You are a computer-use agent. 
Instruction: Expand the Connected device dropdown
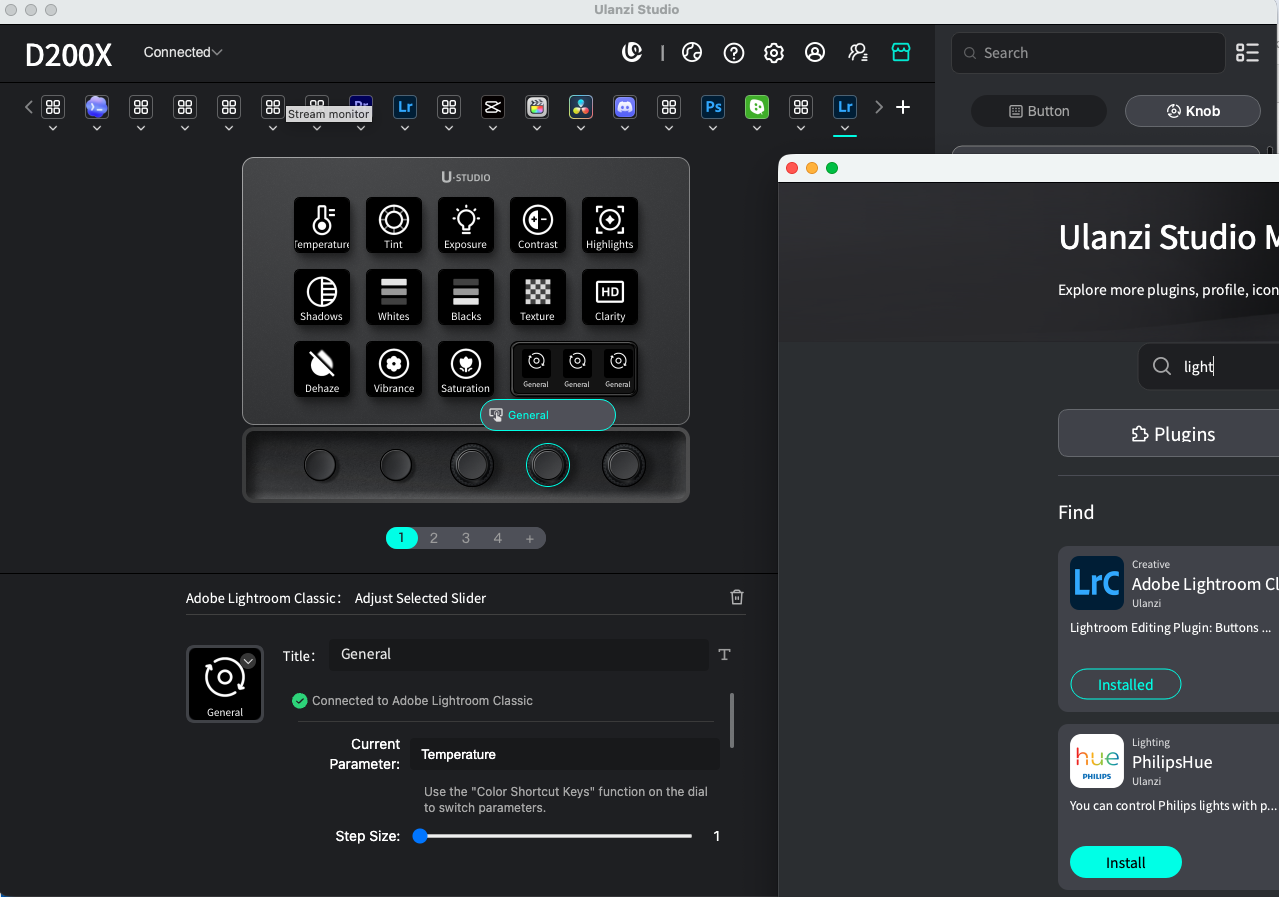click(183, 52)
